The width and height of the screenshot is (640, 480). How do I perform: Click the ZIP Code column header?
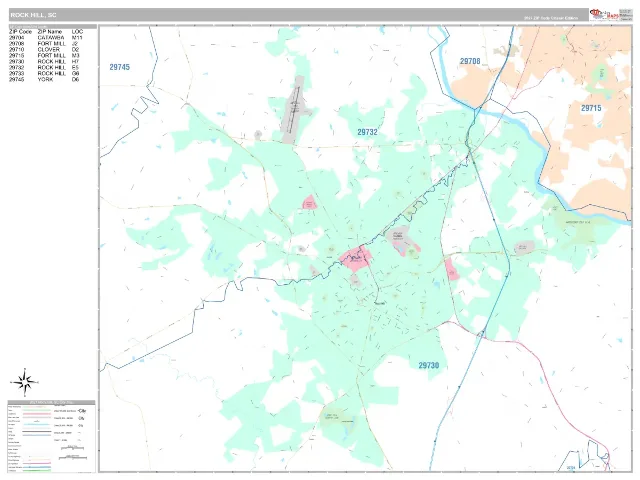tap(20, 31)
